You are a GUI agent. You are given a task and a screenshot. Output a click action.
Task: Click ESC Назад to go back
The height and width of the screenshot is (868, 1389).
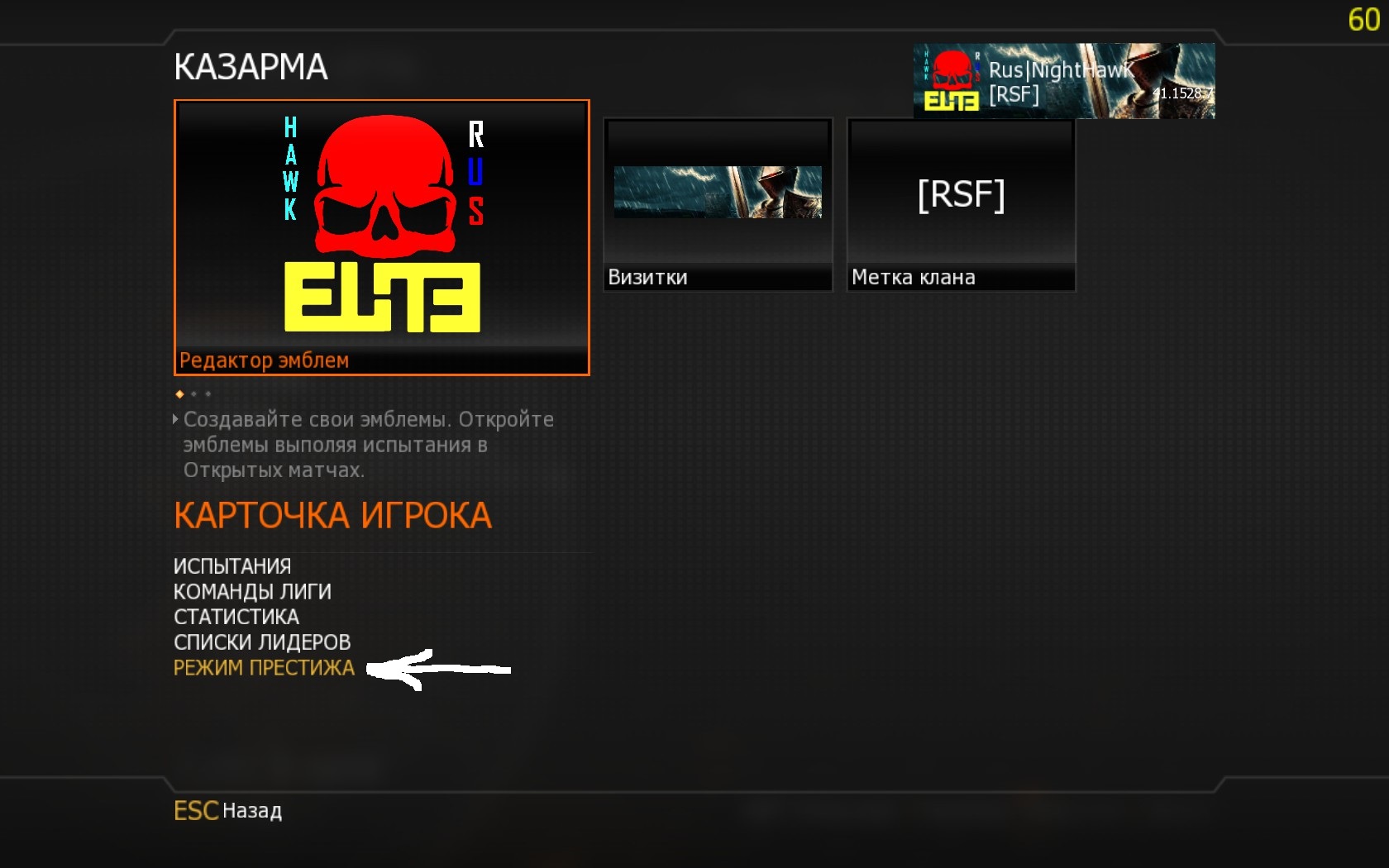point(228,811)
